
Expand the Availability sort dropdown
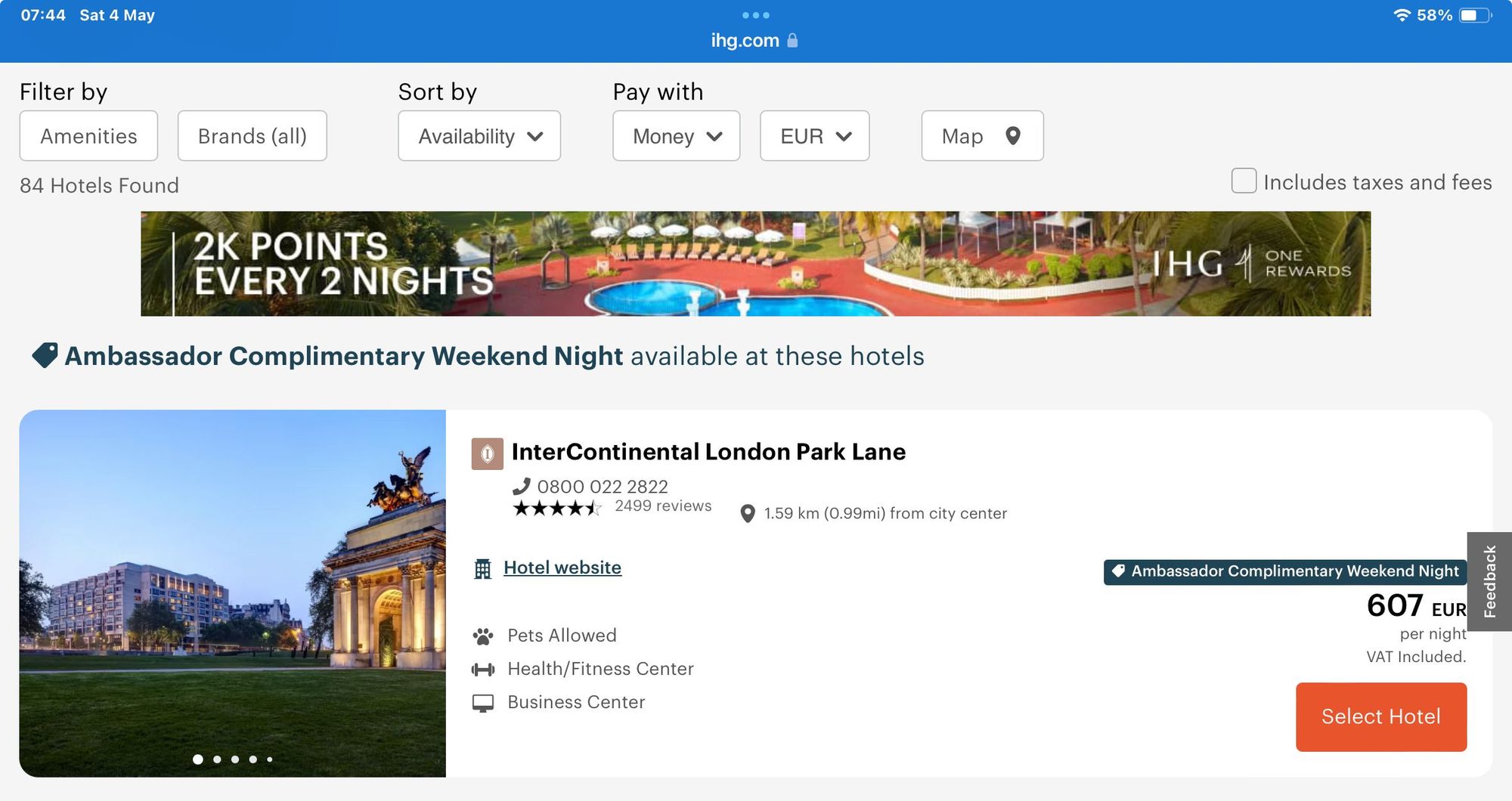(479, 136)
